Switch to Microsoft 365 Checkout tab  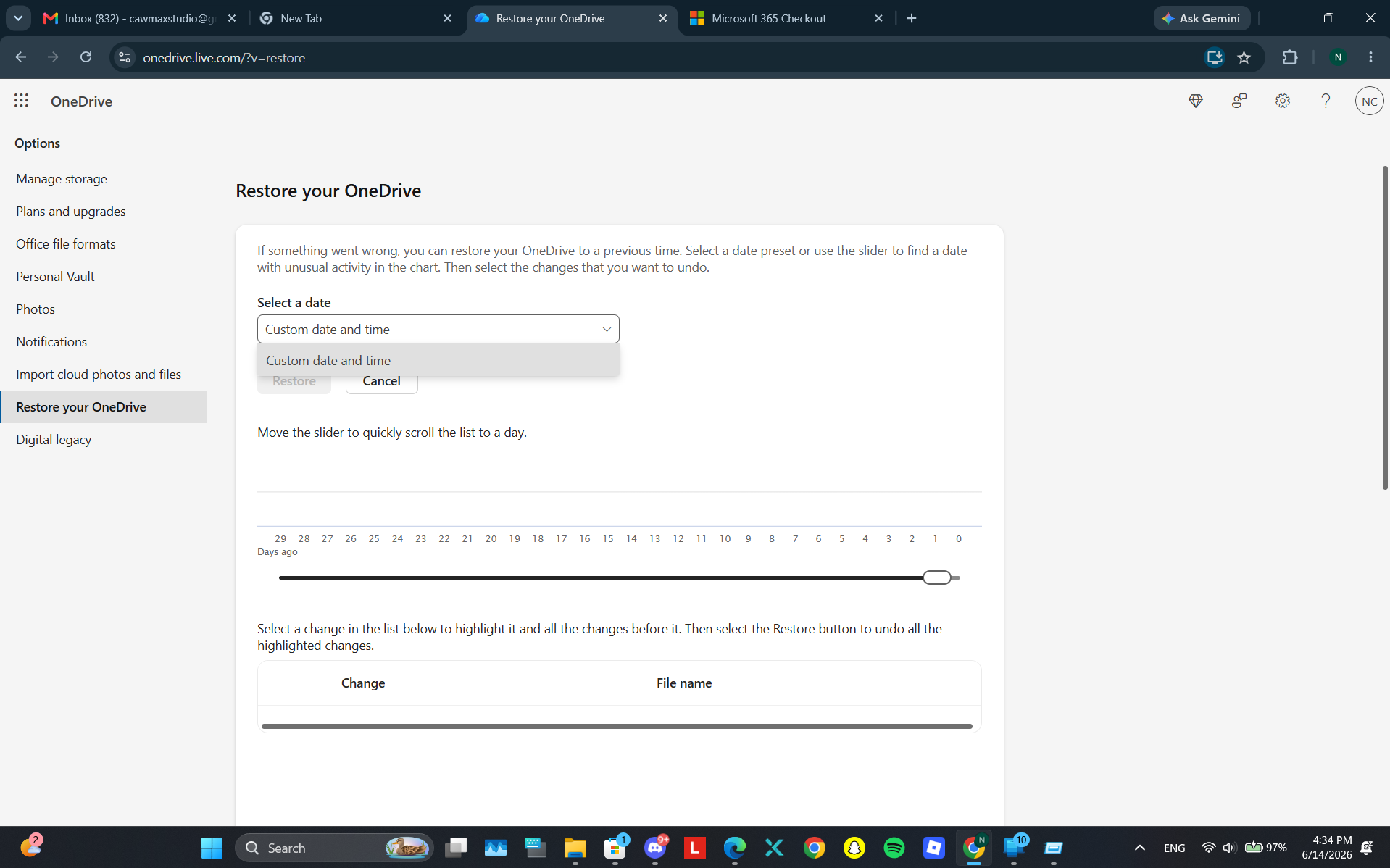(x=787, y=18)
